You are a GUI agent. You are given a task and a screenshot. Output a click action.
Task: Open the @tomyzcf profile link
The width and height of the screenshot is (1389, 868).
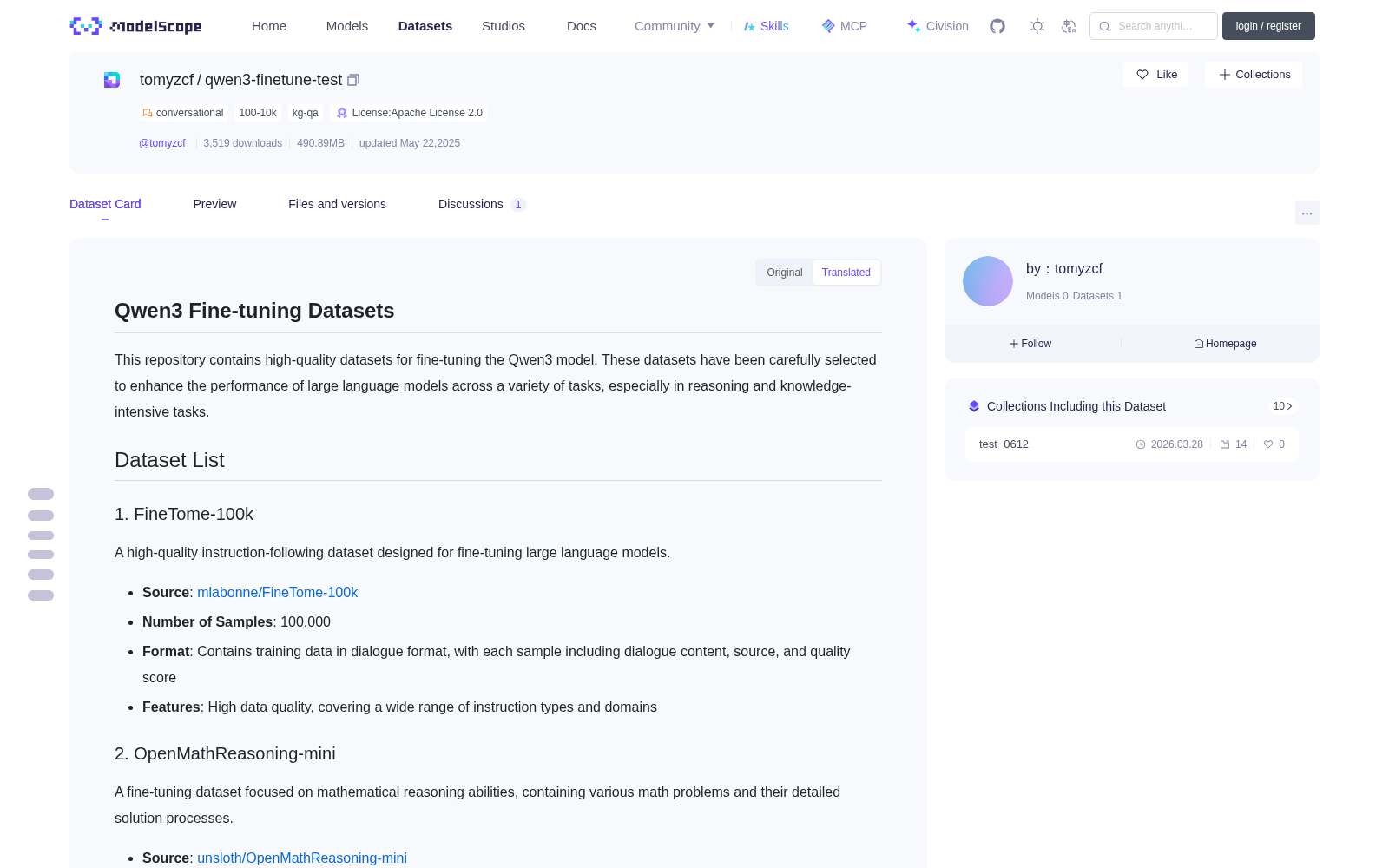(162, 143)
